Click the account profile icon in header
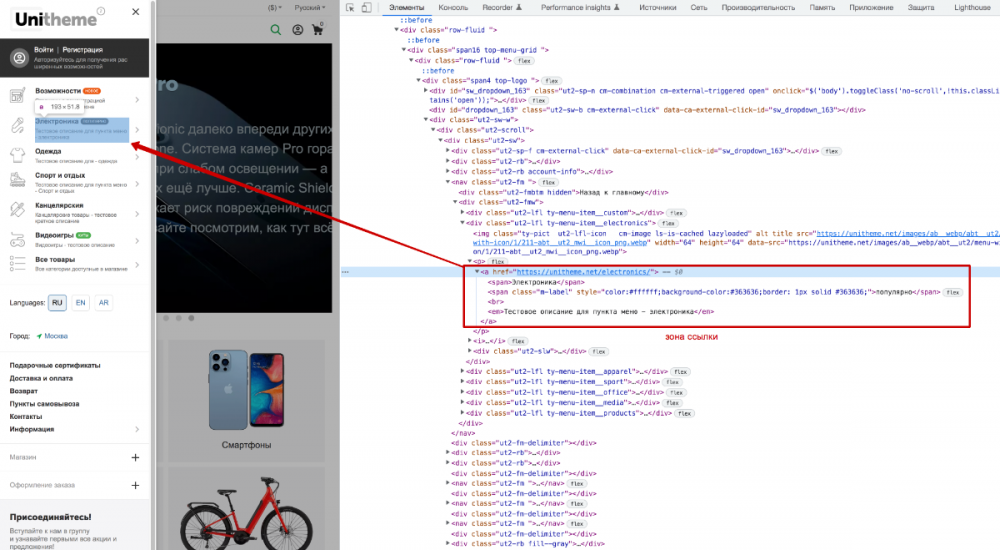Image resolution: width=1000 pixels, height=550 pixels. (297, 31)
